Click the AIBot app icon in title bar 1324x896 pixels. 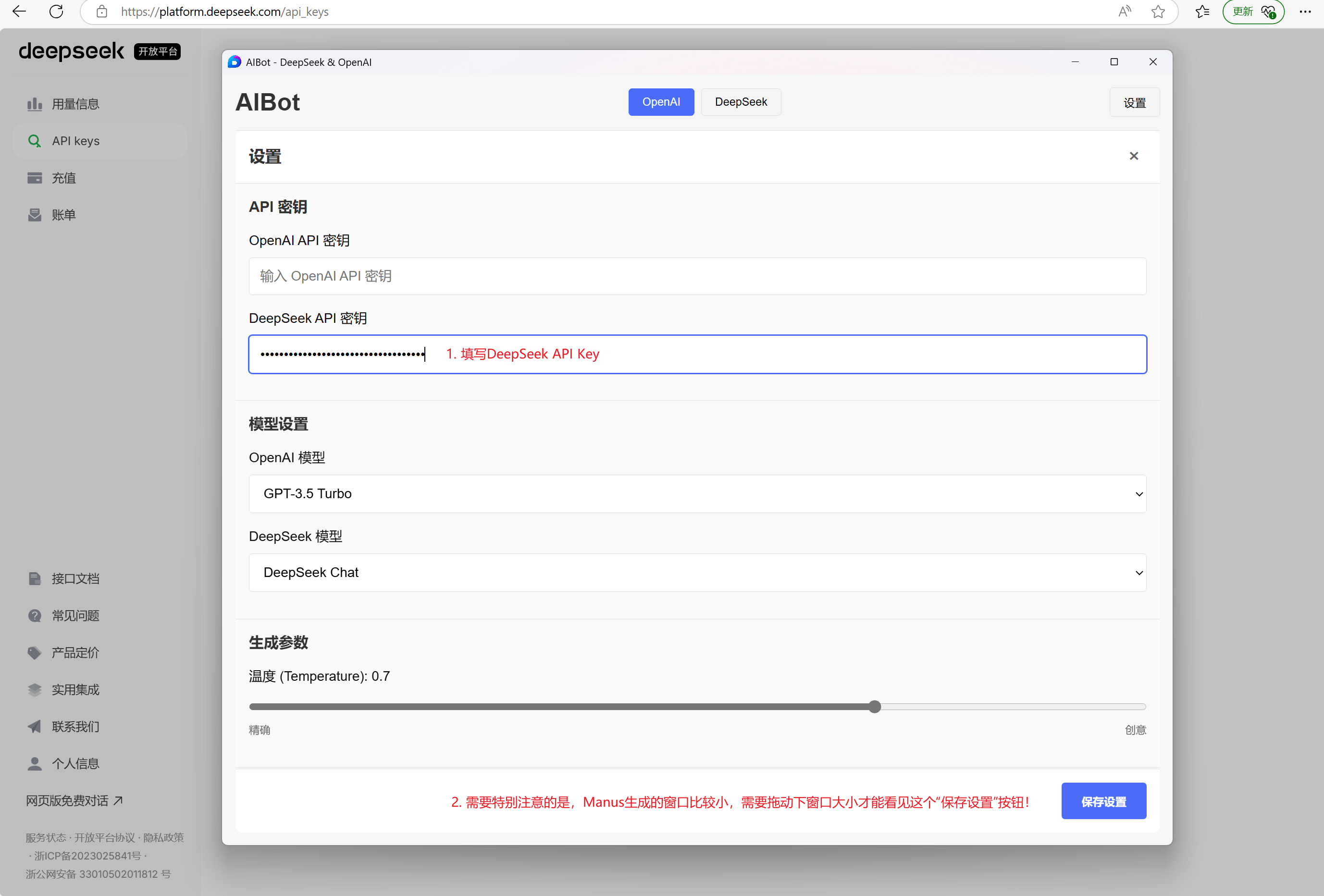(234, 61)
